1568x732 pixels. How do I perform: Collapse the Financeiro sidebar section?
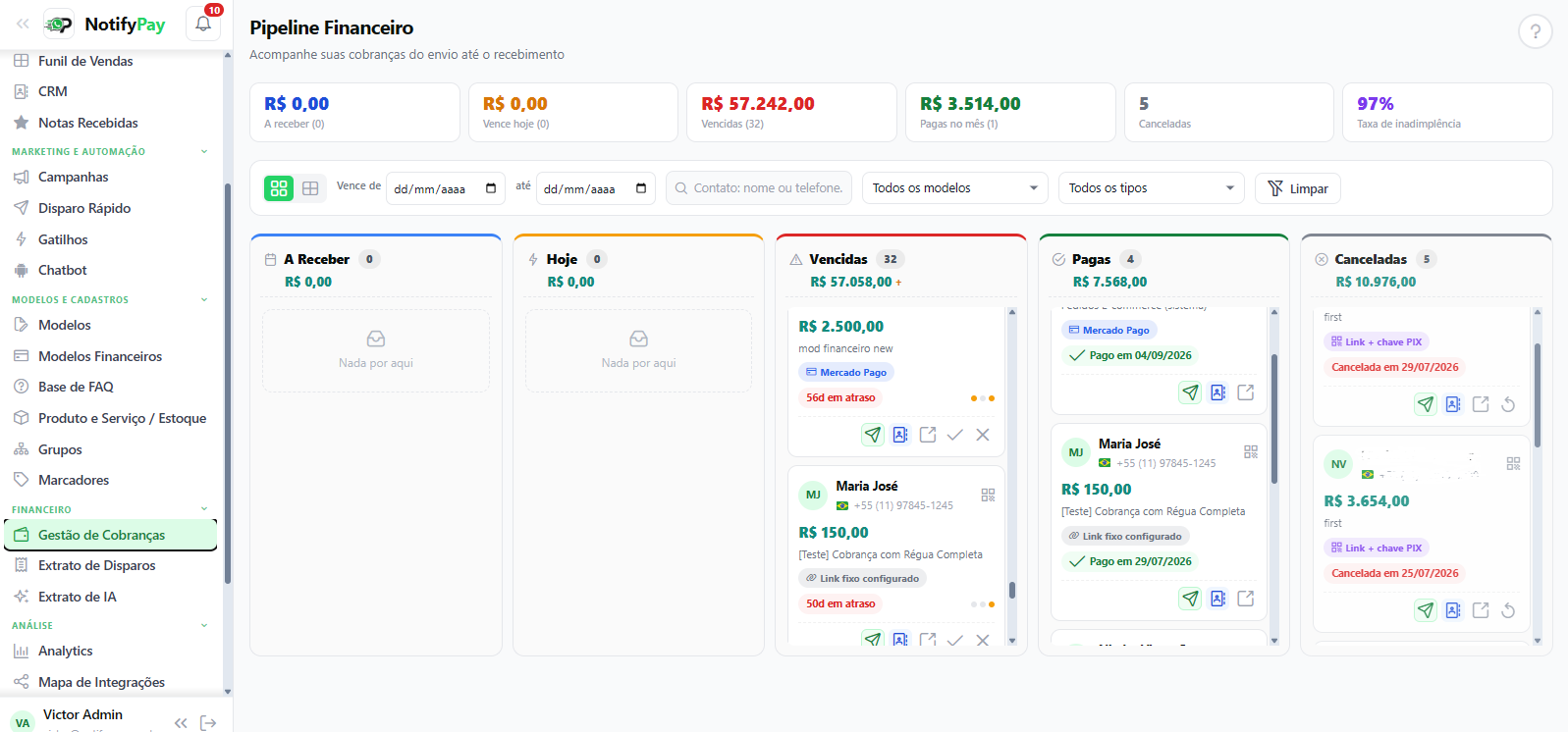click(204, 509)
